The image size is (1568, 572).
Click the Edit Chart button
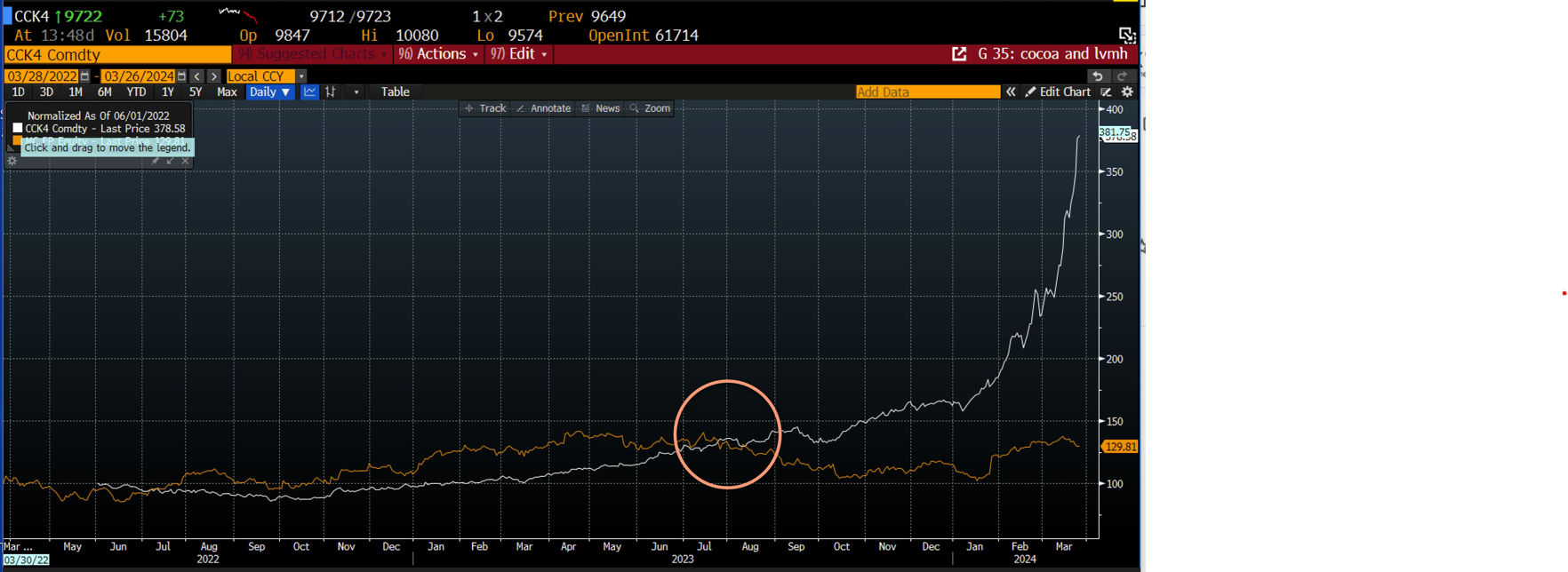coord(1058,92)
